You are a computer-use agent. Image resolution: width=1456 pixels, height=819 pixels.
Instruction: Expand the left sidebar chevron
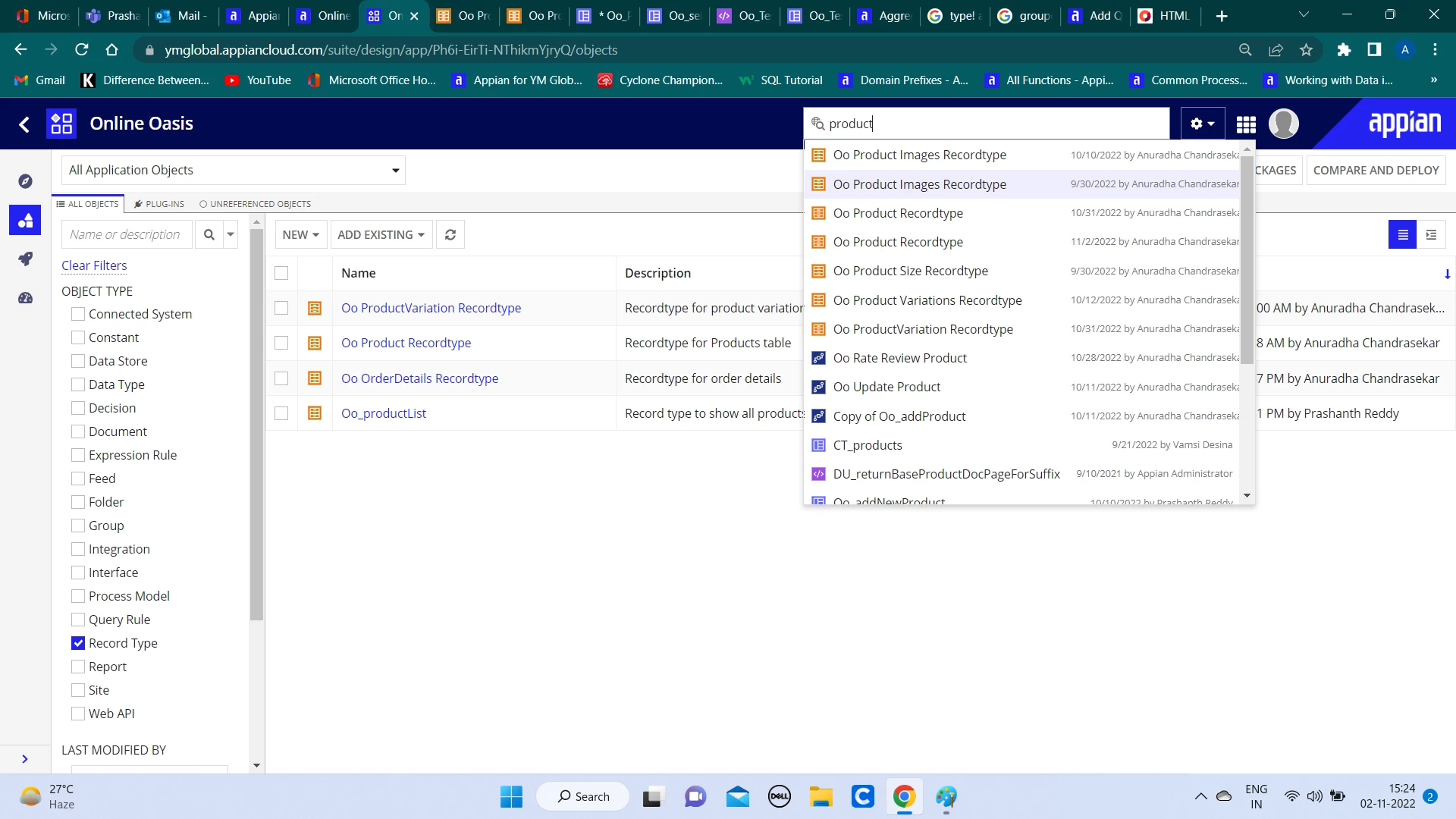coord(25,759)
